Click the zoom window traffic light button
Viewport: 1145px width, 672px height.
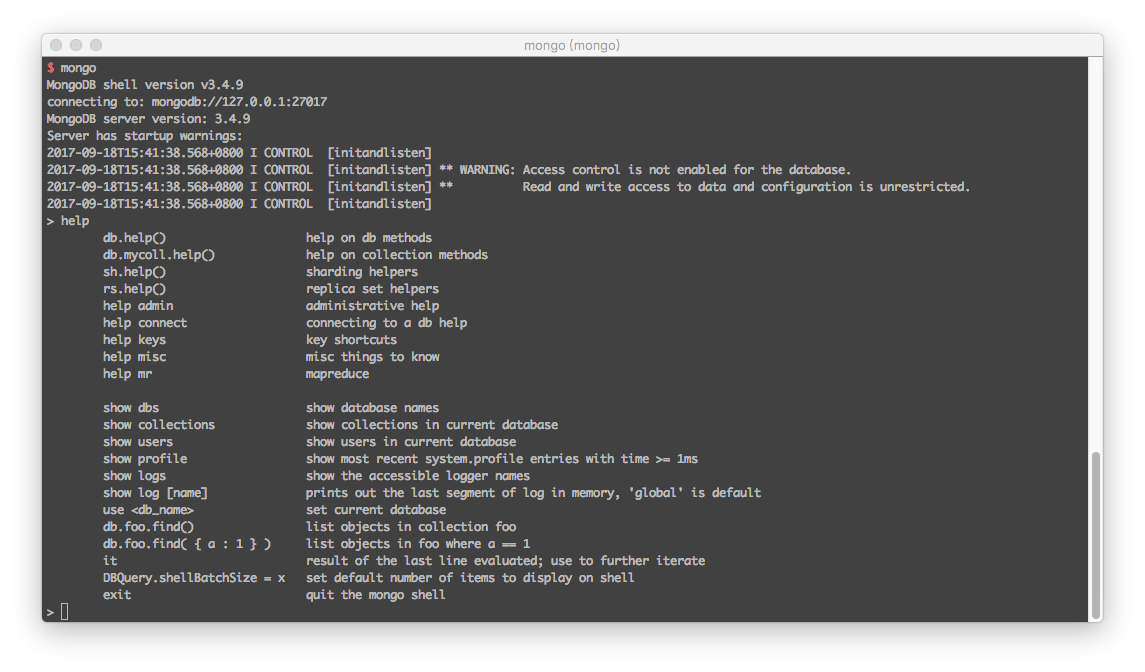[96, 45]
